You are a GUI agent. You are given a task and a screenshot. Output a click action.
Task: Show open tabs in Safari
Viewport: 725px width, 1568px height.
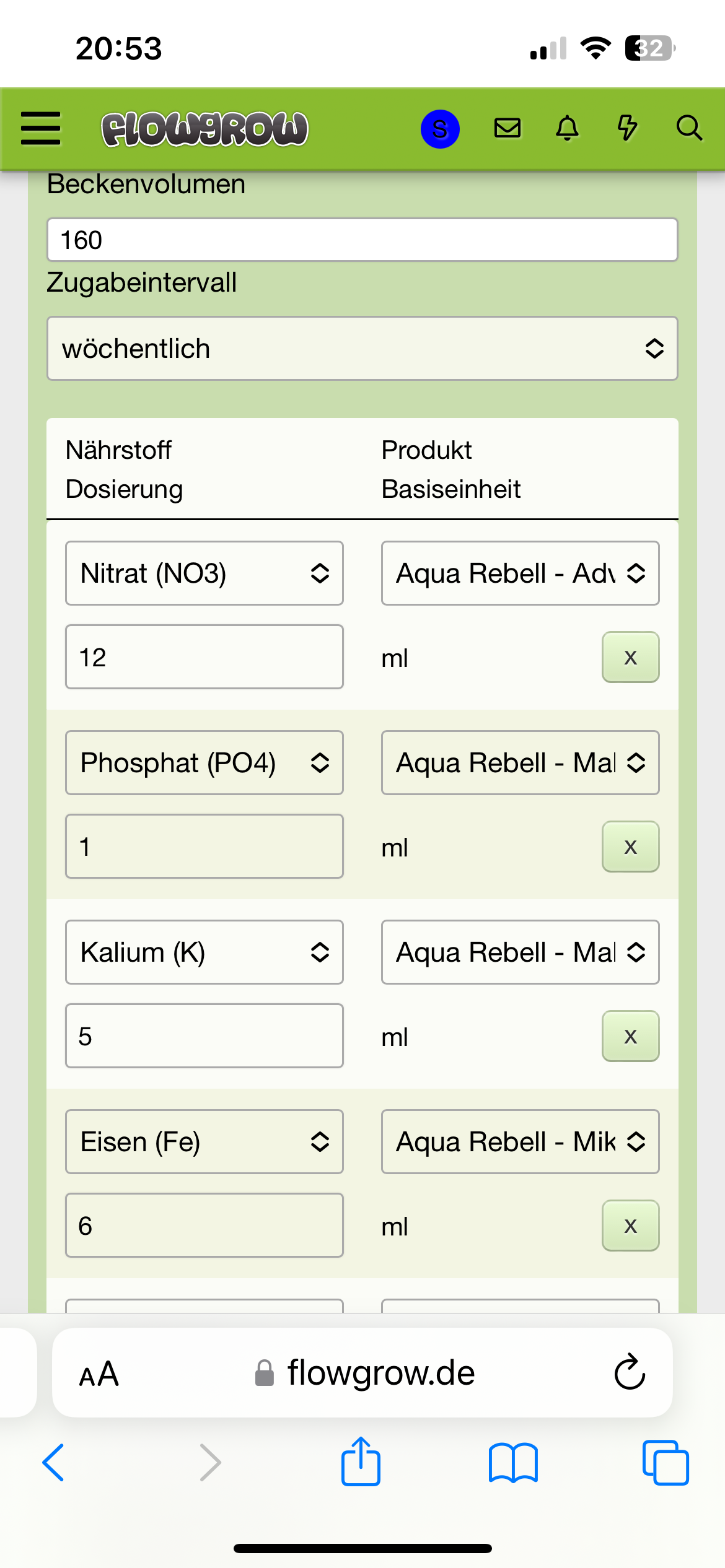tap(666, 1462)
